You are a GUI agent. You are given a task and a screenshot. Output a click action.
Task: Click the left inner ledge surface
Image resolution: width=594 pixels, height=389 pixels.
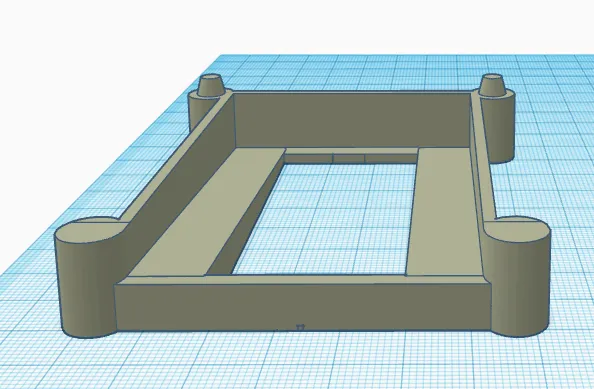pos(208,212)
